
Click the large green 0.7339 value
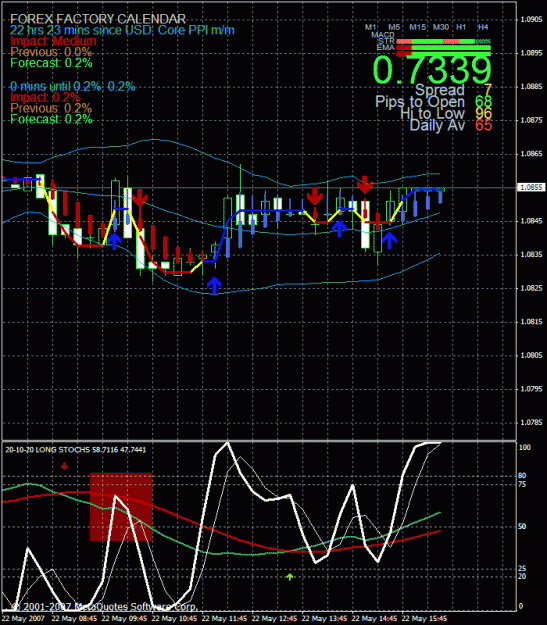[x=432, y=70]
